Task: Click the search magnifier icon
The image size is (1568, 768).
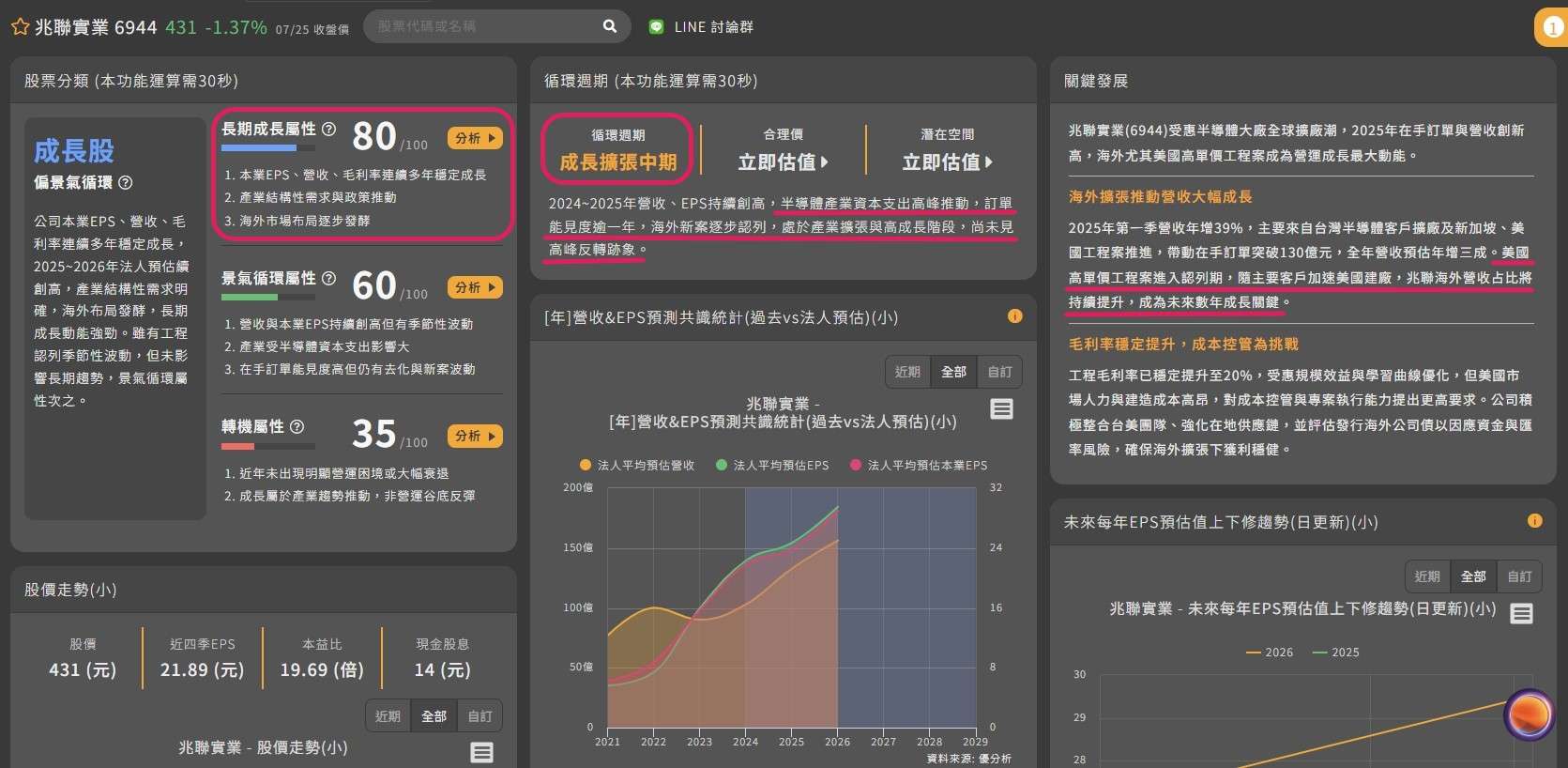Action: click(610, 26)
